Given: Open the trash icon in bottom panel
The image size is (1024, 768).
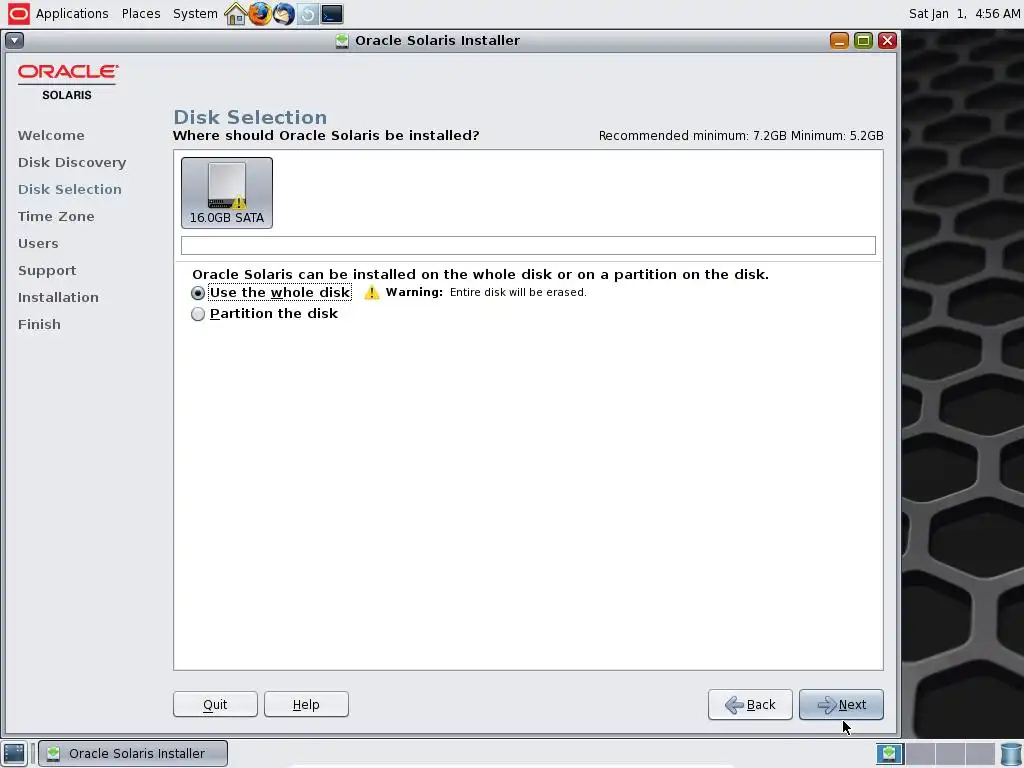Looking at the screenshot, I should point(1011,753).
